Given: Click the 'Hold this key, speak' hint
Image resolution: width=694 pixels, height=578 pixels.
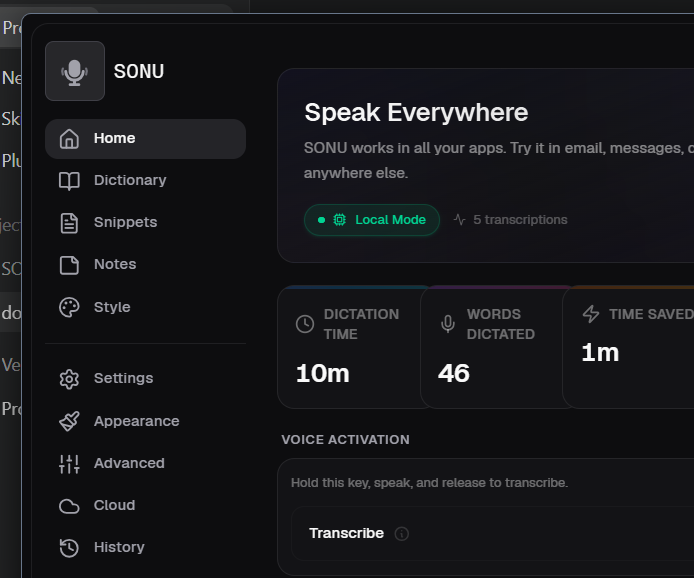Looking at the screenshot, I should coord(429,482).
